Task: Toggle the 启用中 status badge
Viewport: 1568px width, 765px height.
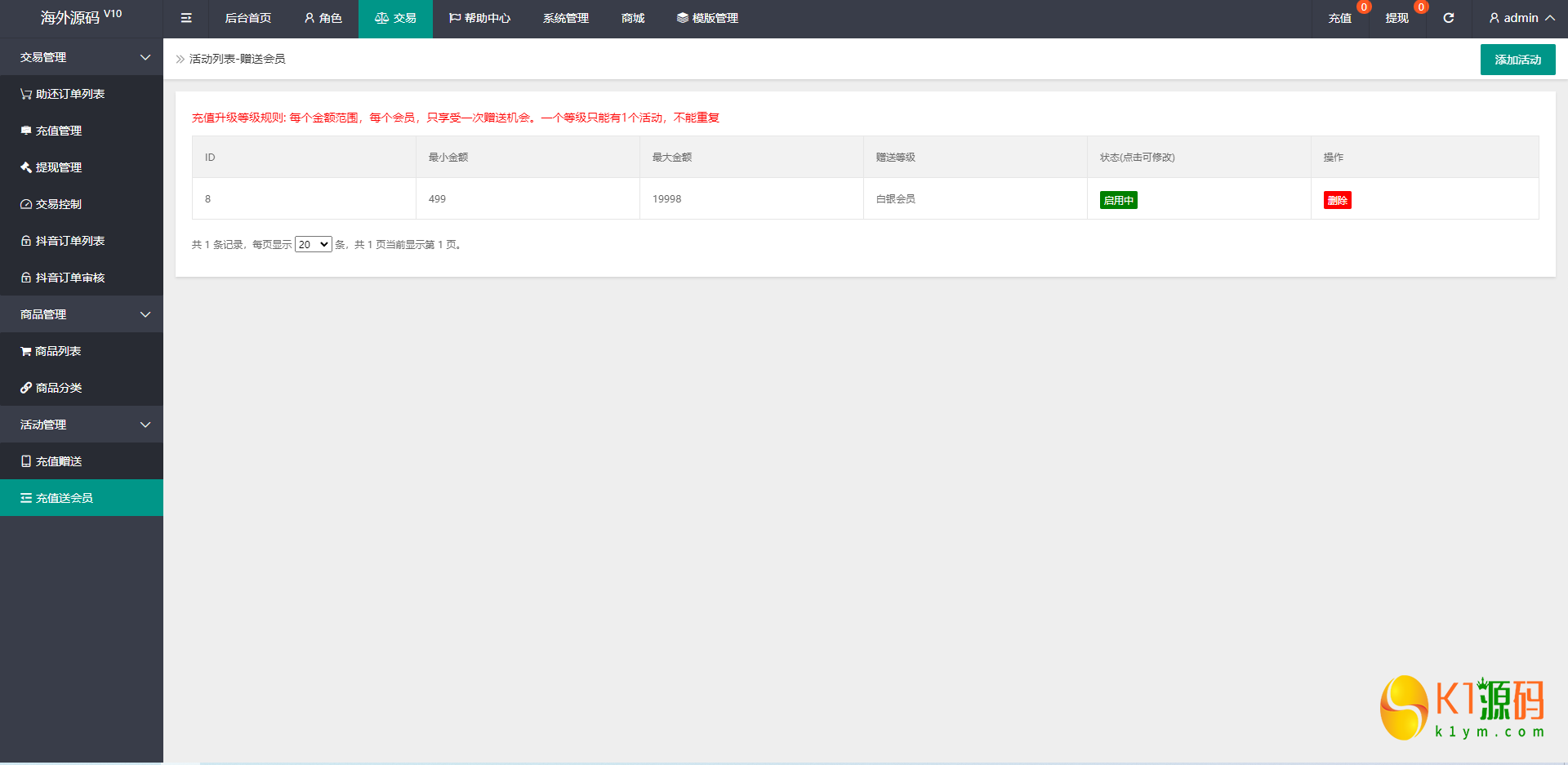Action: tap(1119, 200)
